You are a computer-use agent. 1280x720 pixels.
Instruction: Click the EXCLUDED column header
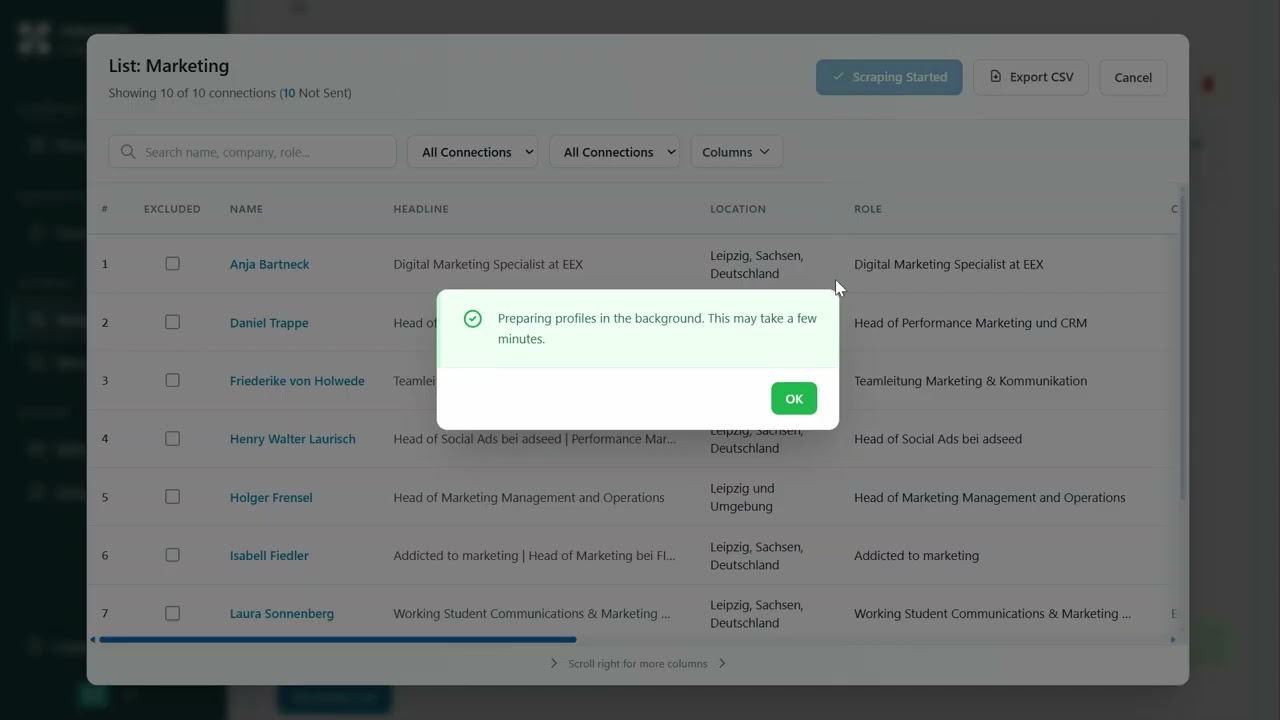(172, 209)
